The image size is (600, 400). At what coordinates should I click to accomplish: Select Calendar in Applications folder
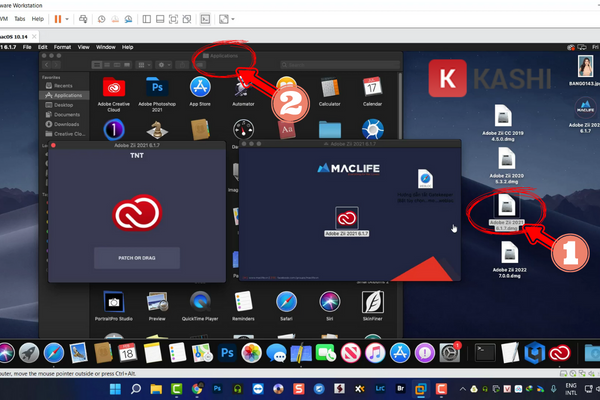tap(372, 91)
